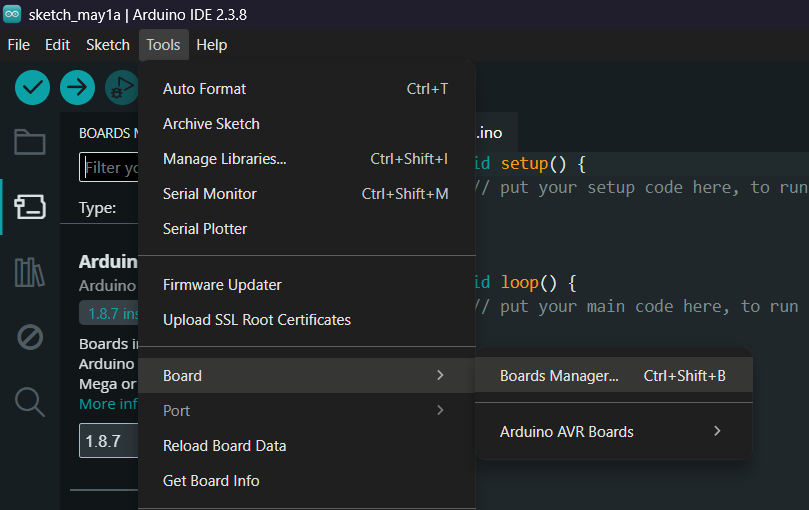Click the Arduino logo in title bar

click(12, 14)
